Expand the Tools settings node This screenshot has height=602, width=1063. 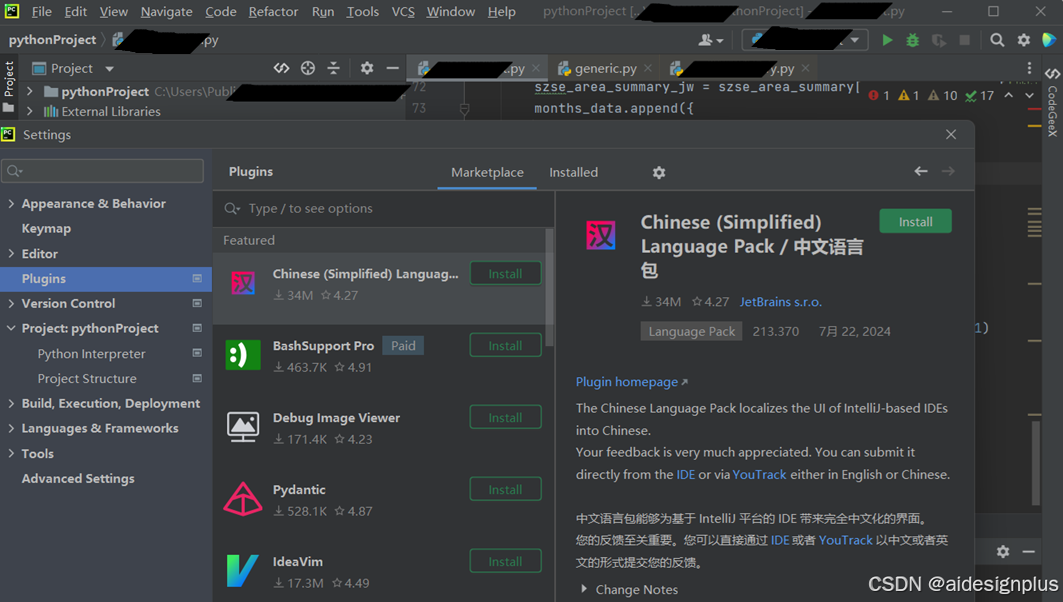tap(11, 454)
